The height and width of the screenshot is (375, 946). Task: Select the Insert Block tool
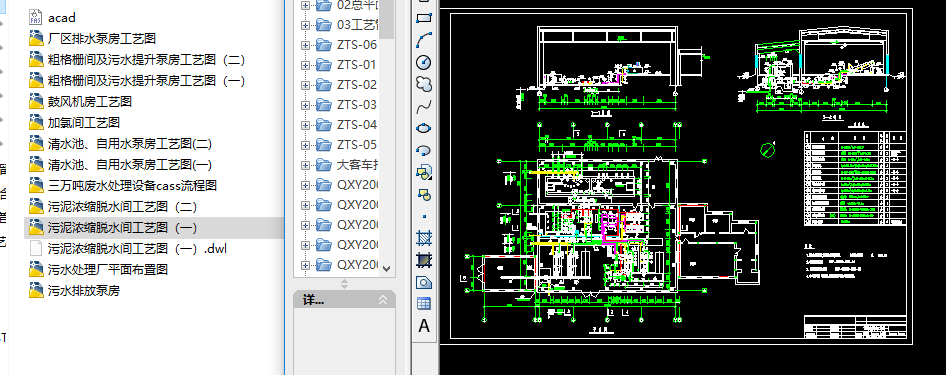tap(424, 172)
